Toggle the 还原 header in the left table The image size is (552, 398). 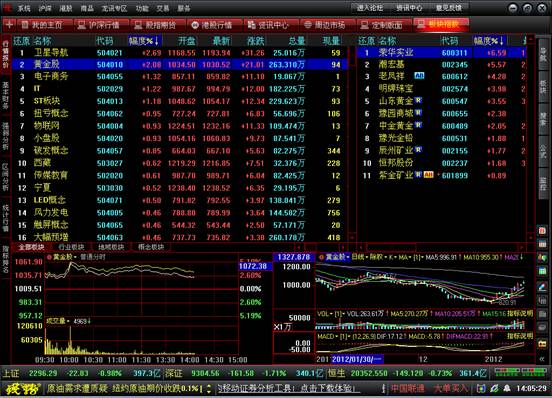coord(22,41)
